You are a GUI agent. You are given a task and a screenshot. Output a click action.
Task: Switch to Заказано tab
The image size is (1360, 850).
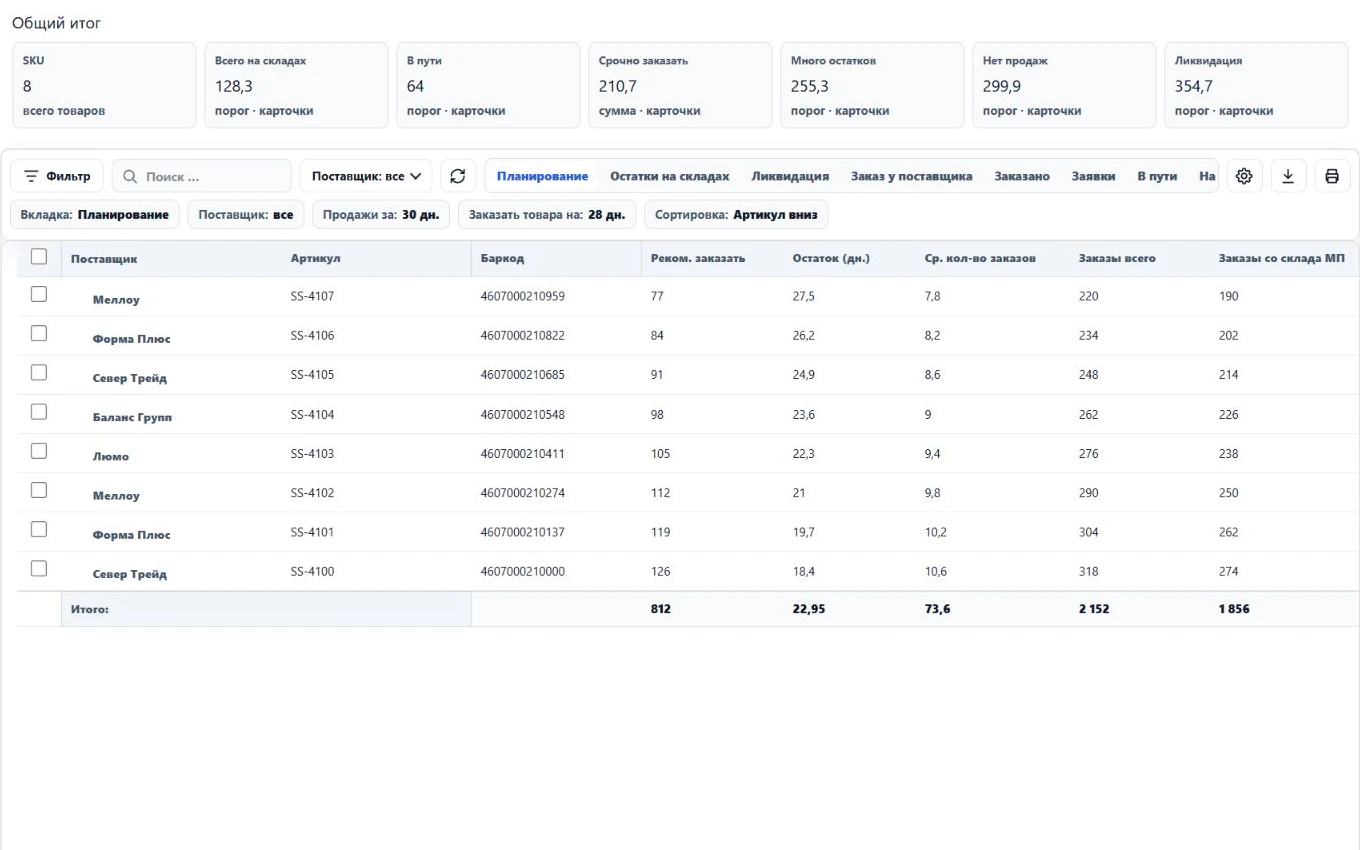1022,176
